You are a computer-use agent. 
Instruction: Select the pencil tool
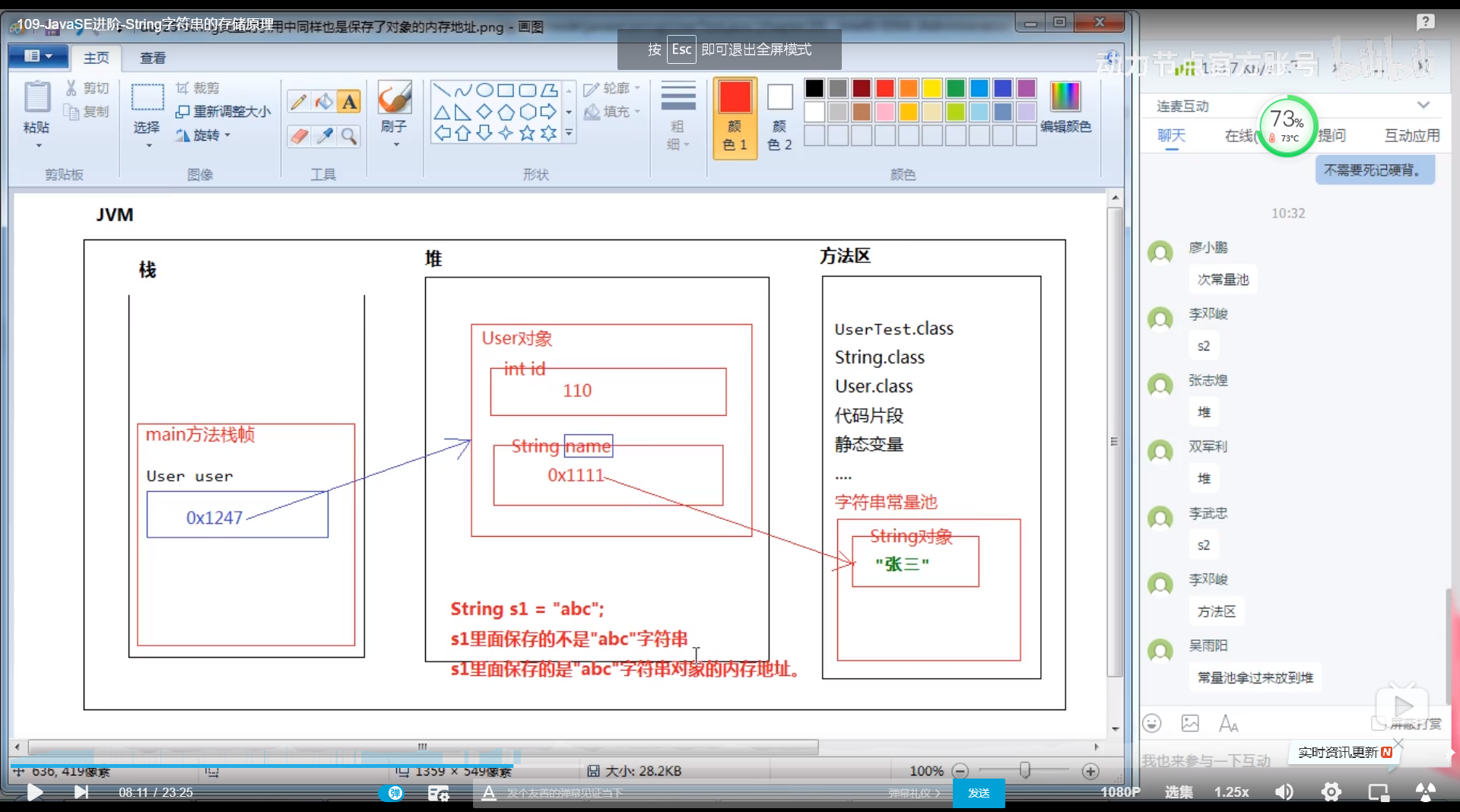(299, 101)
